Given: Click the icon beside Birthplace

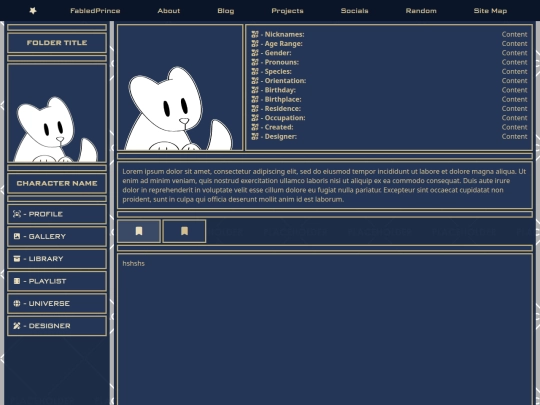Looking at the screenshot, I should tap(255, 100).
